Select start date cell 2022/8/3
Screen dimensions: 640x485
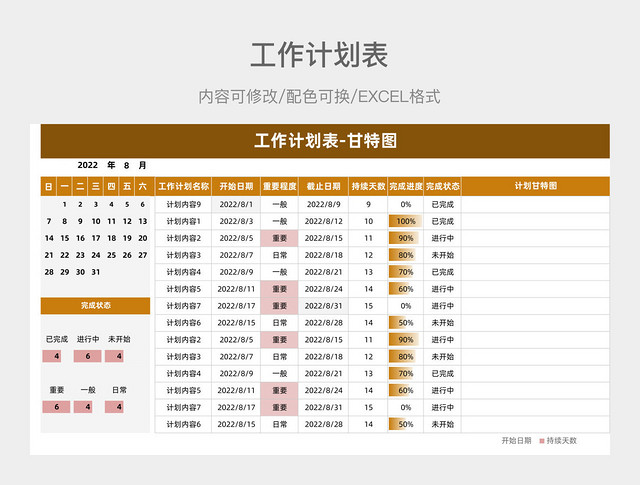pyautogui.click(x=236, y=221)
